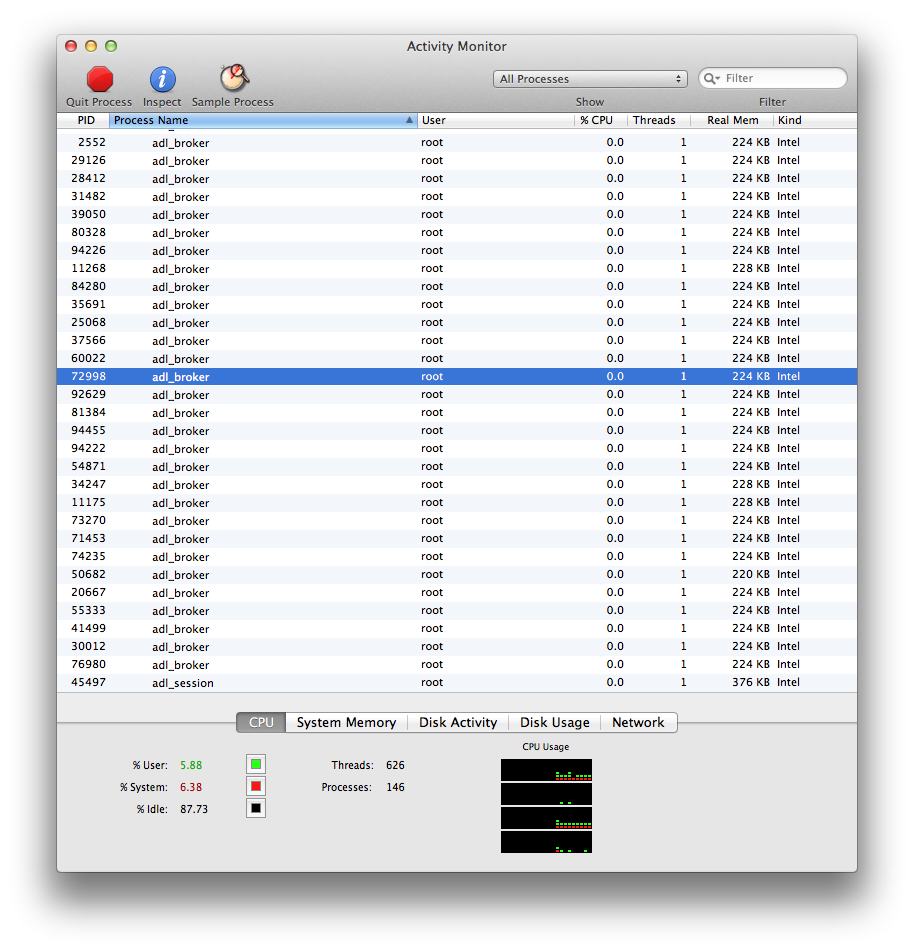Click the magnifier icon in Filter field
Image resolution: width=914 pixels, height=951 pixels.
pyautogui.click(x=712, y=78)
